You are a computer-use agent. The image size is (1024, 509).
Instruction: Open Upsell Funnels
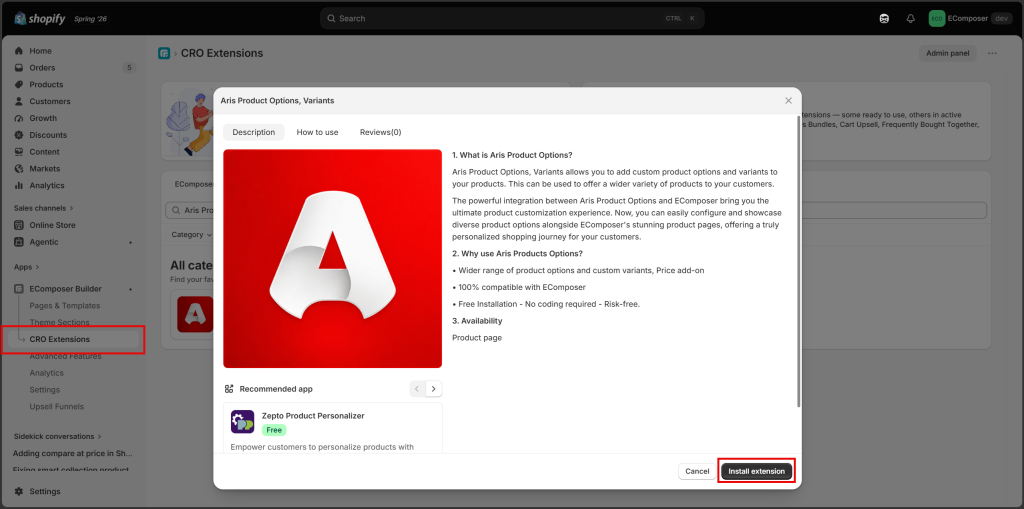[56, 406]
